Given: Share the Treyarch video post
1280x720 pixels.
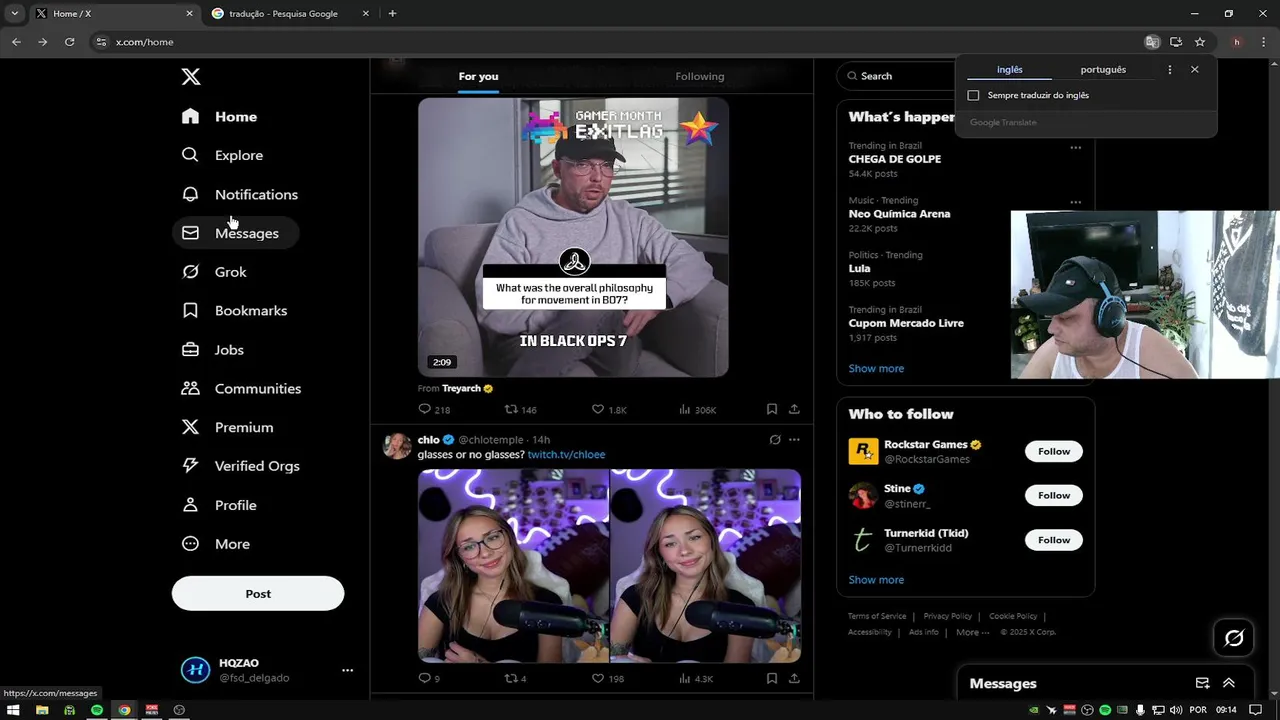Looking at the screenshot, I should (x=794, y=409).
